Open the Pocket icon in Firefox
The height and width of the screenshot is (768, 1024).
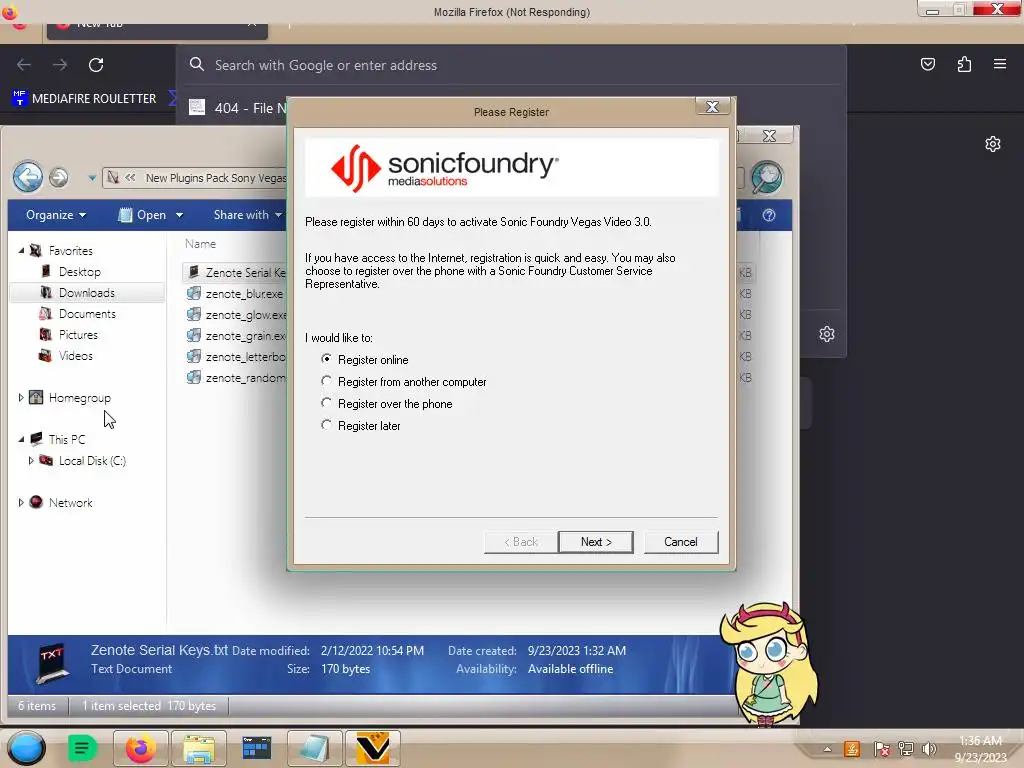point(927,64)
